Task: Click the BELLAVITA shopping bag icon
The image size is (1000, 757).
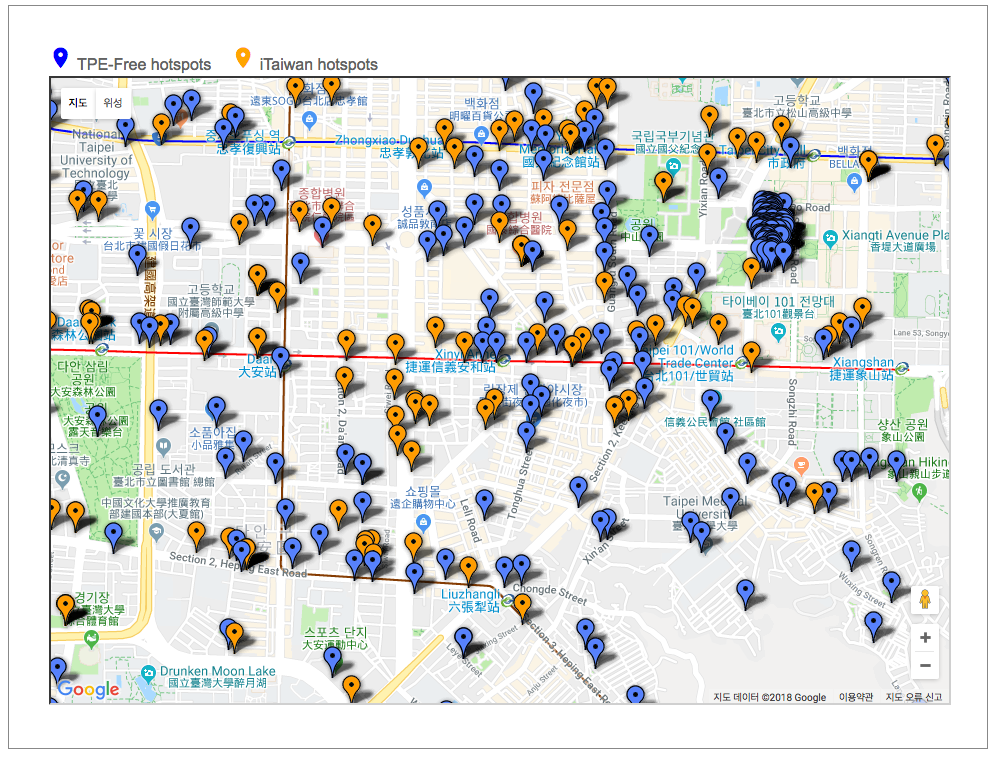Action: pos(855,182)
